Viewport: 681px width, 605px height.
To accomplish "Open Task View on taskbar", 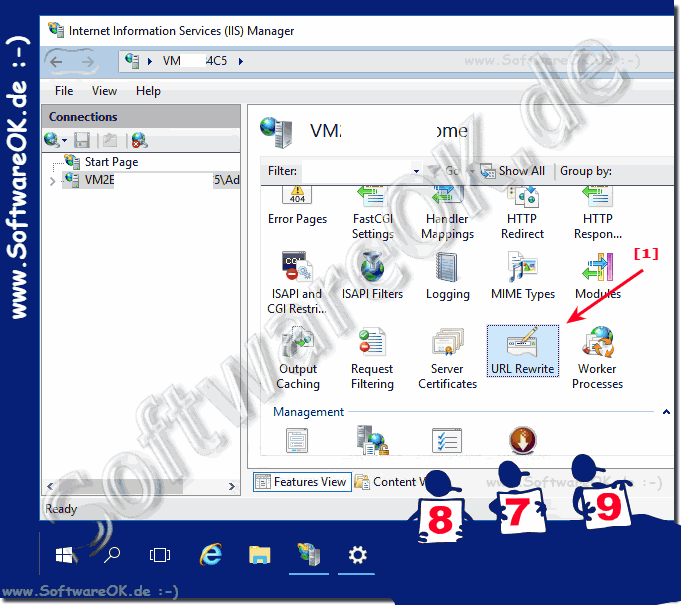I will tap(160, 555).
